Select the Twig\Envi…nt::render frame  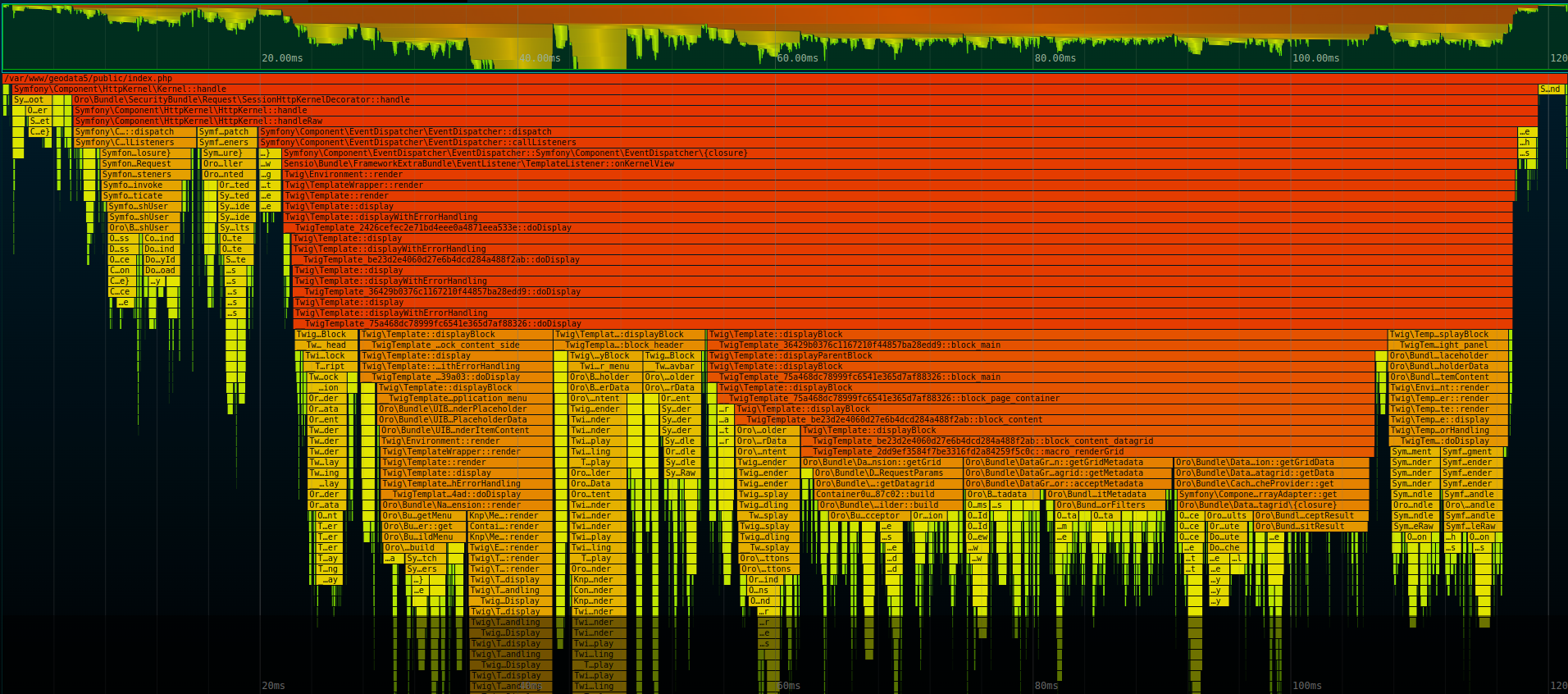coord(1448,388)
